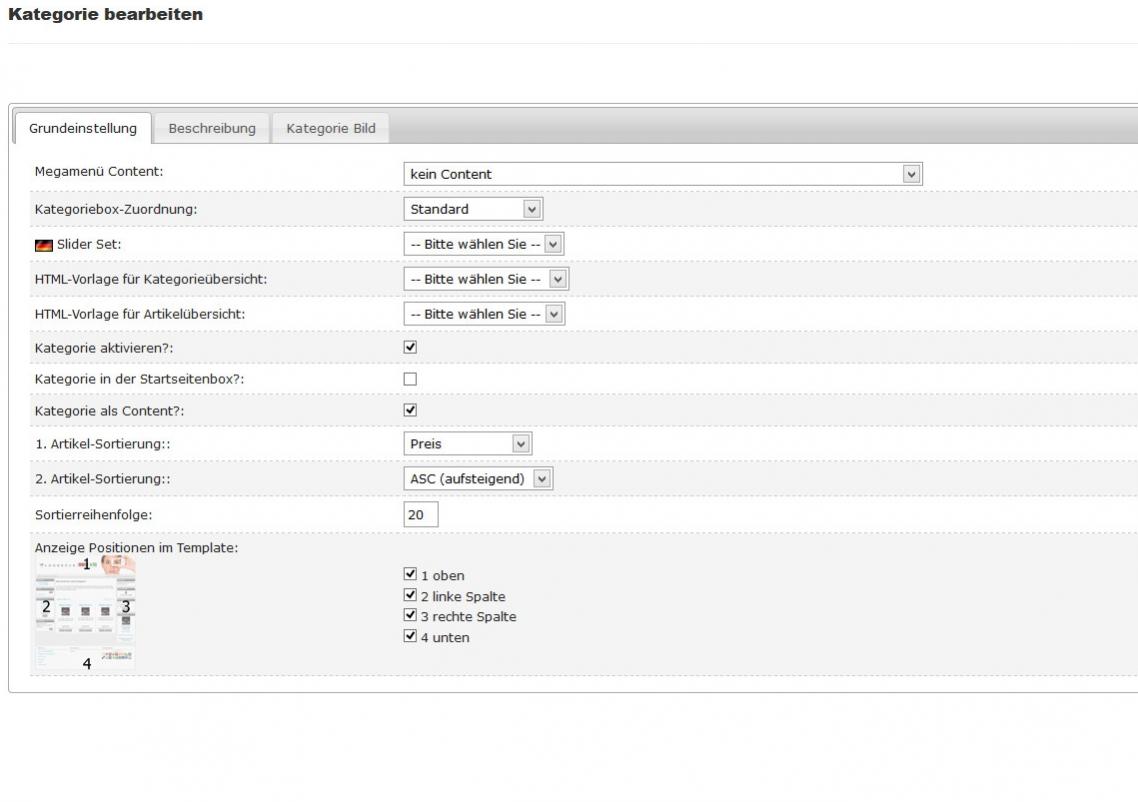Disable the 3 rechte Spalte checkbox

[410, 615]
